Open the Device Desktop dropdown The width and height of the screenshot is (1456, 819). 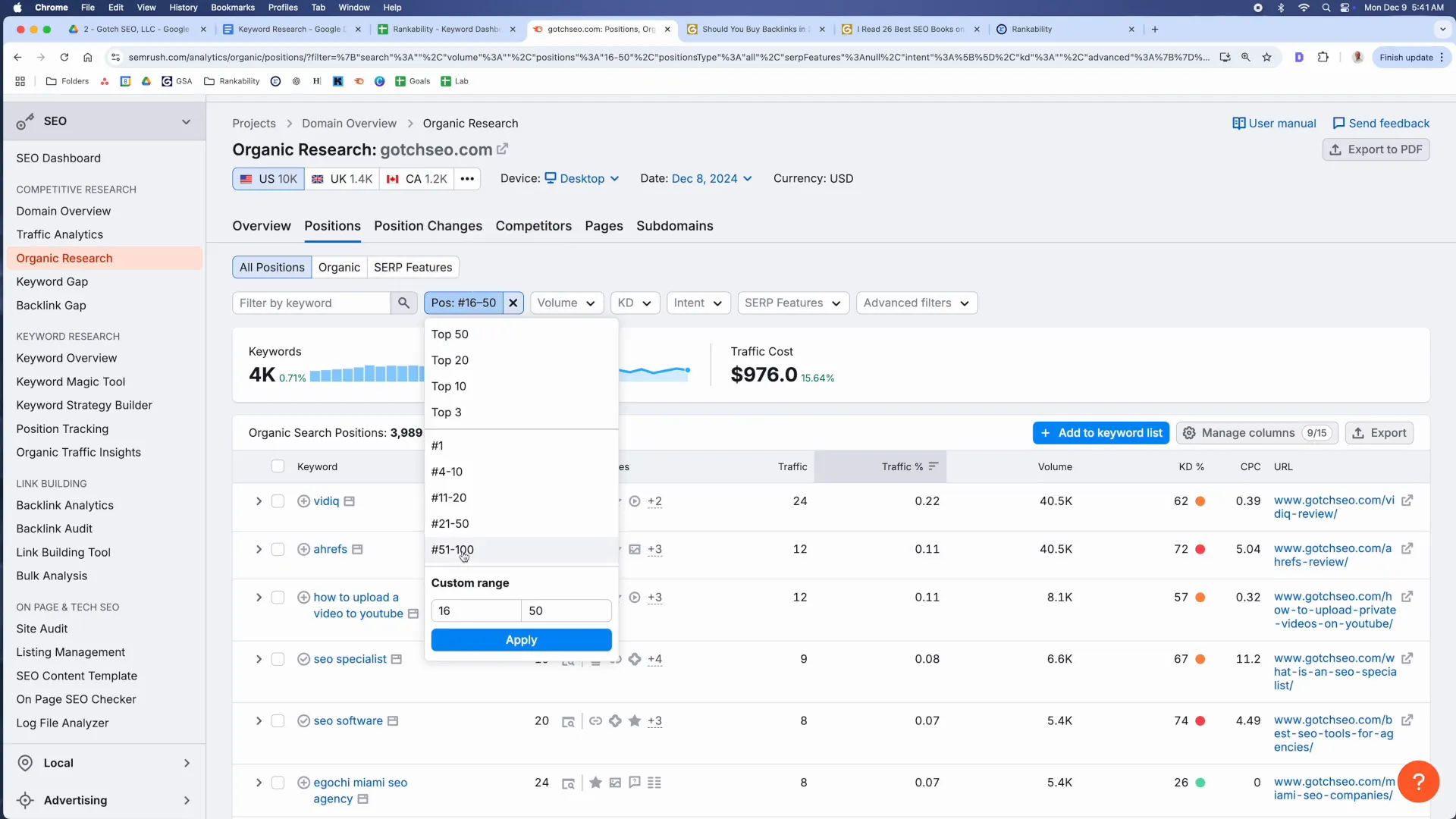click(x=582, y=179)
